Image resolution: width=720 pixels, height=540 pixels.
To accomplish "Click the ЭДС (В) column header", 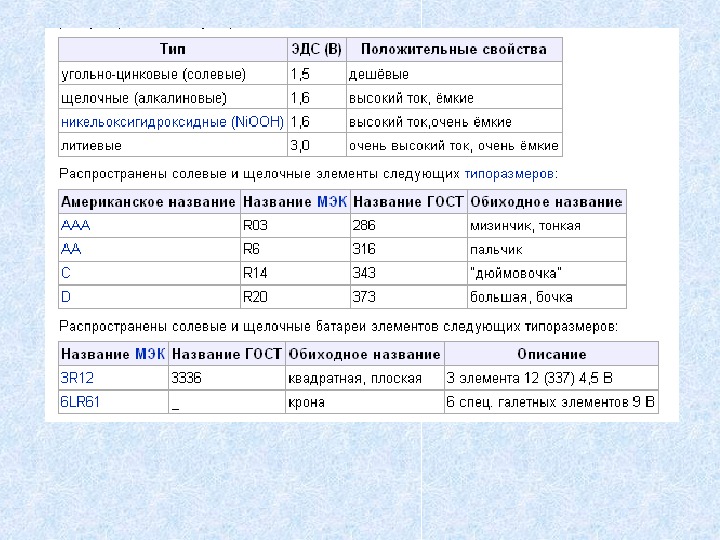I will click(317, 49).
